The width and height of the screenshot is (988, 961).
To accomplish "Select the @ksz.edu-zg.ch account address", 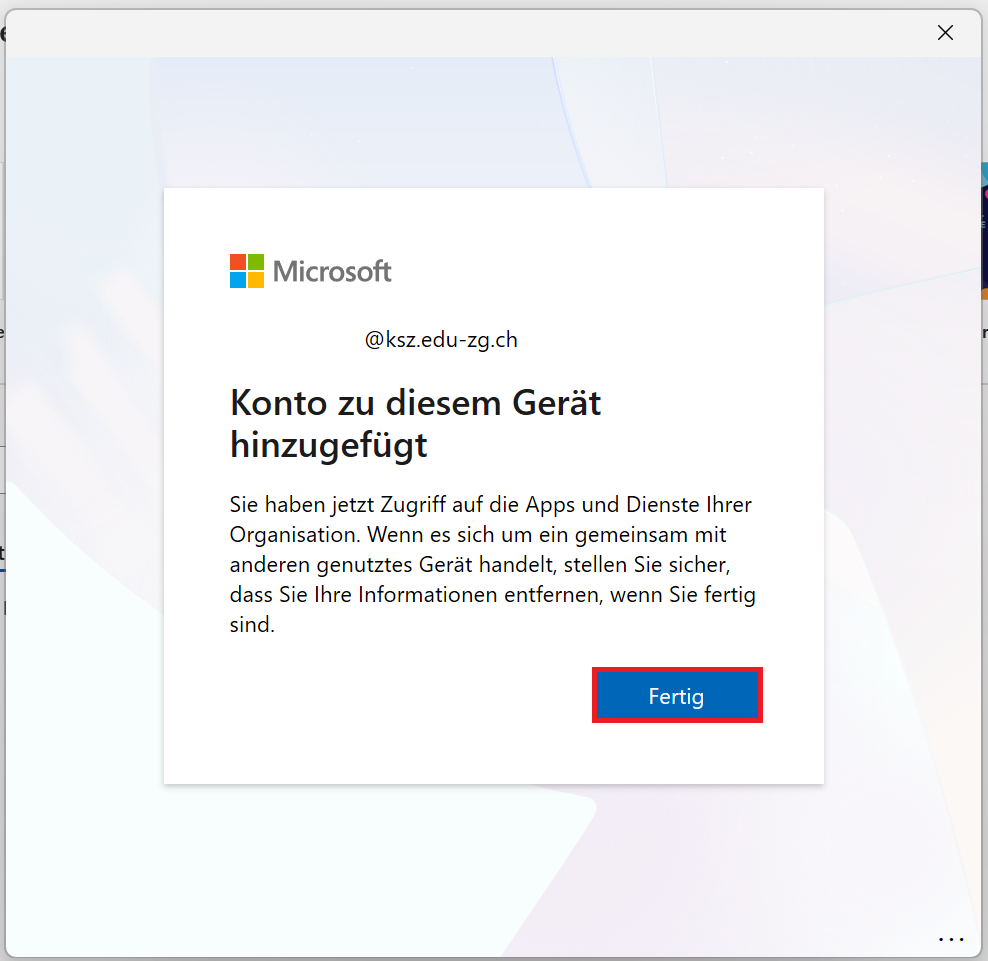I will pos(441,340).
